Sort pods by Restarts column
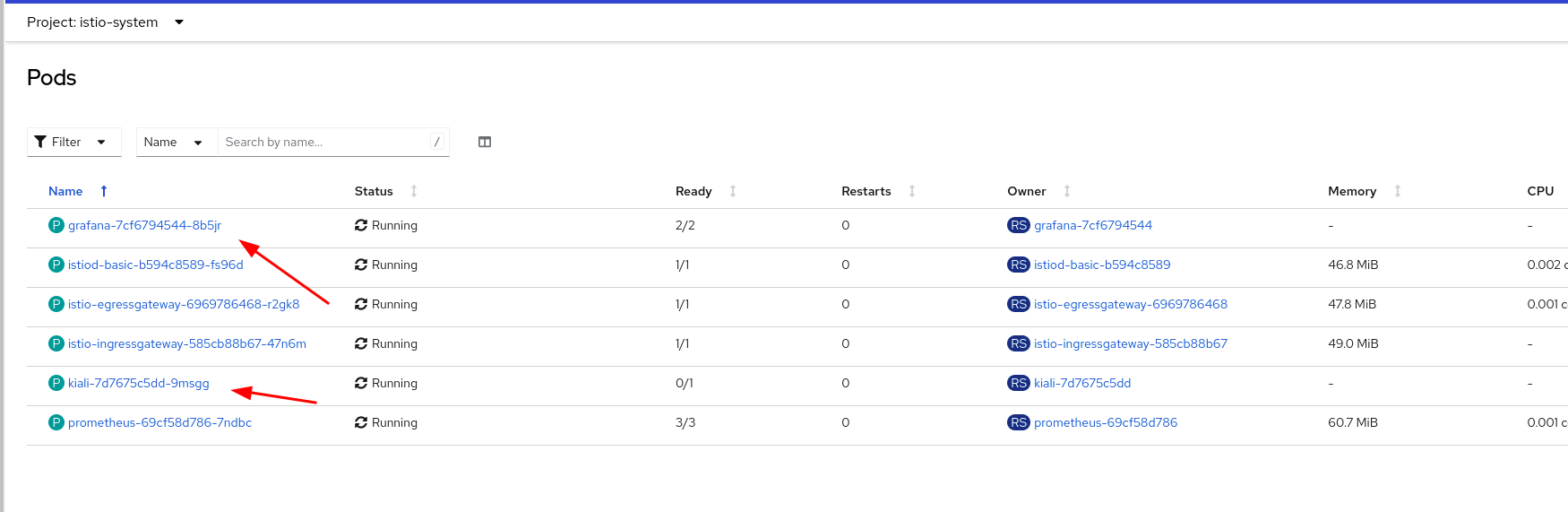The image size is (1568, 512). click(912, 191)
